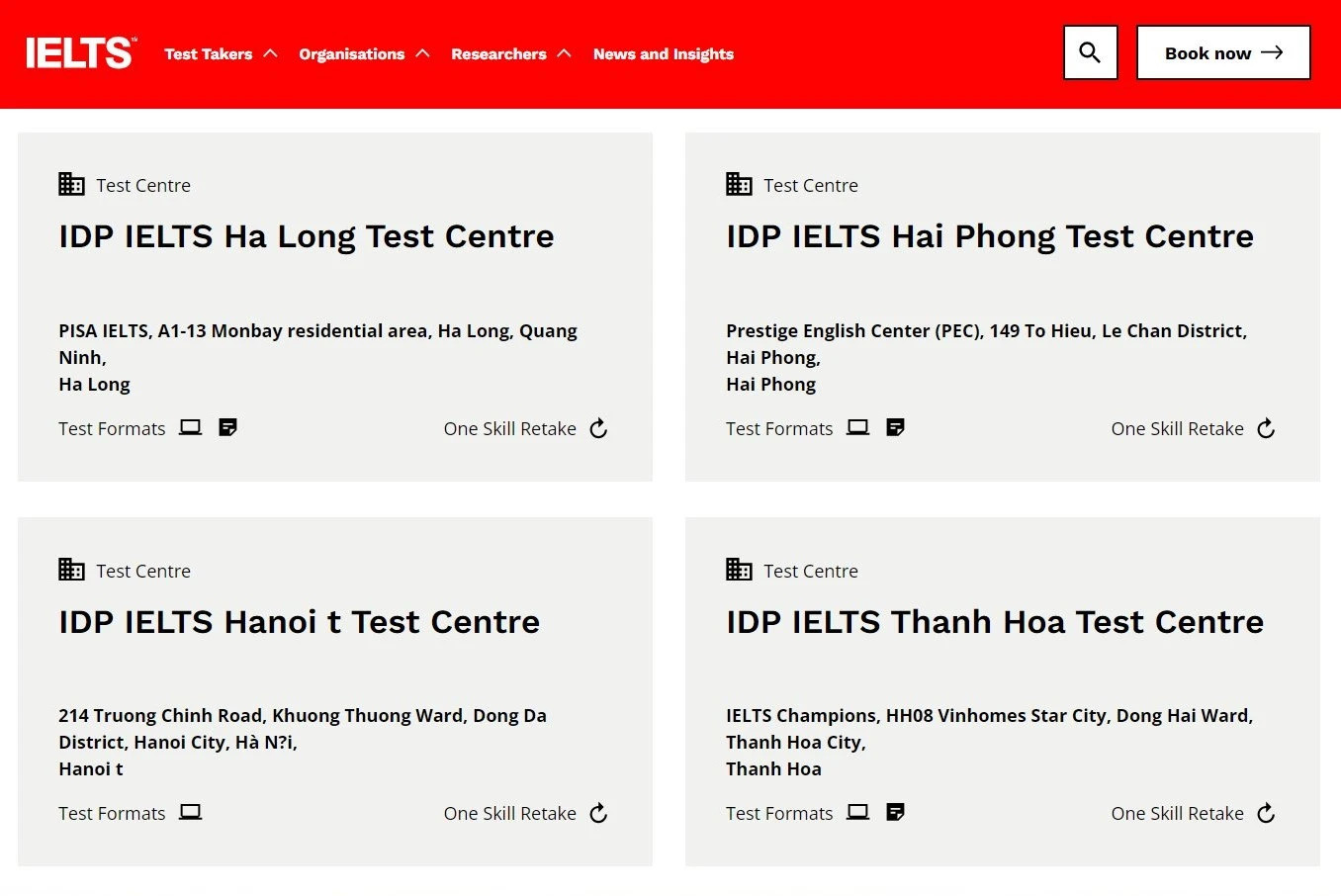Select the paper-based format icon for Thanh Hoa
This screenshot has height=896, width=1341.
[x=895, y=811]
